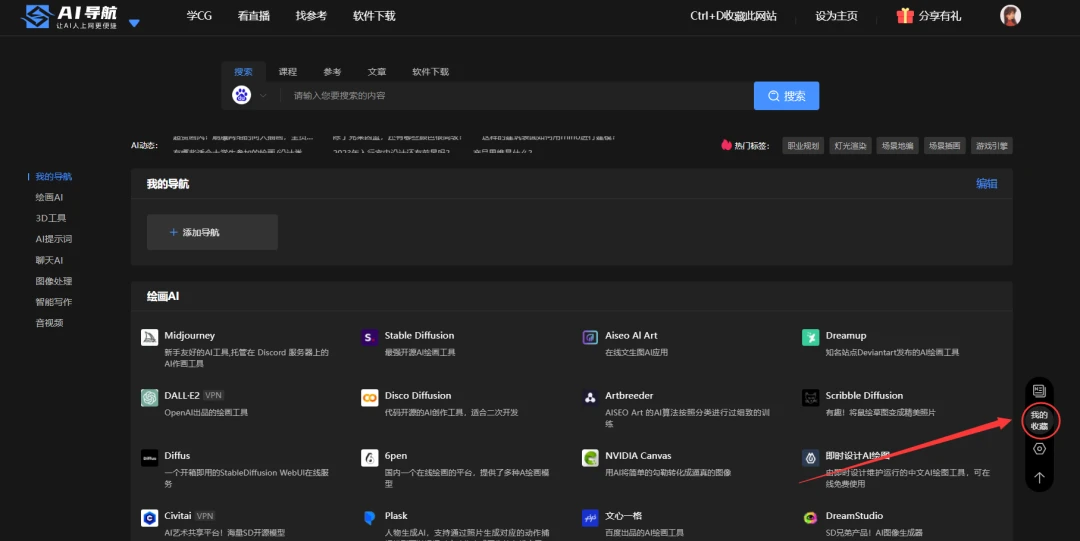
Task: Open the 学CG menu
Action: pyautogui.click(x=199, y=16)
